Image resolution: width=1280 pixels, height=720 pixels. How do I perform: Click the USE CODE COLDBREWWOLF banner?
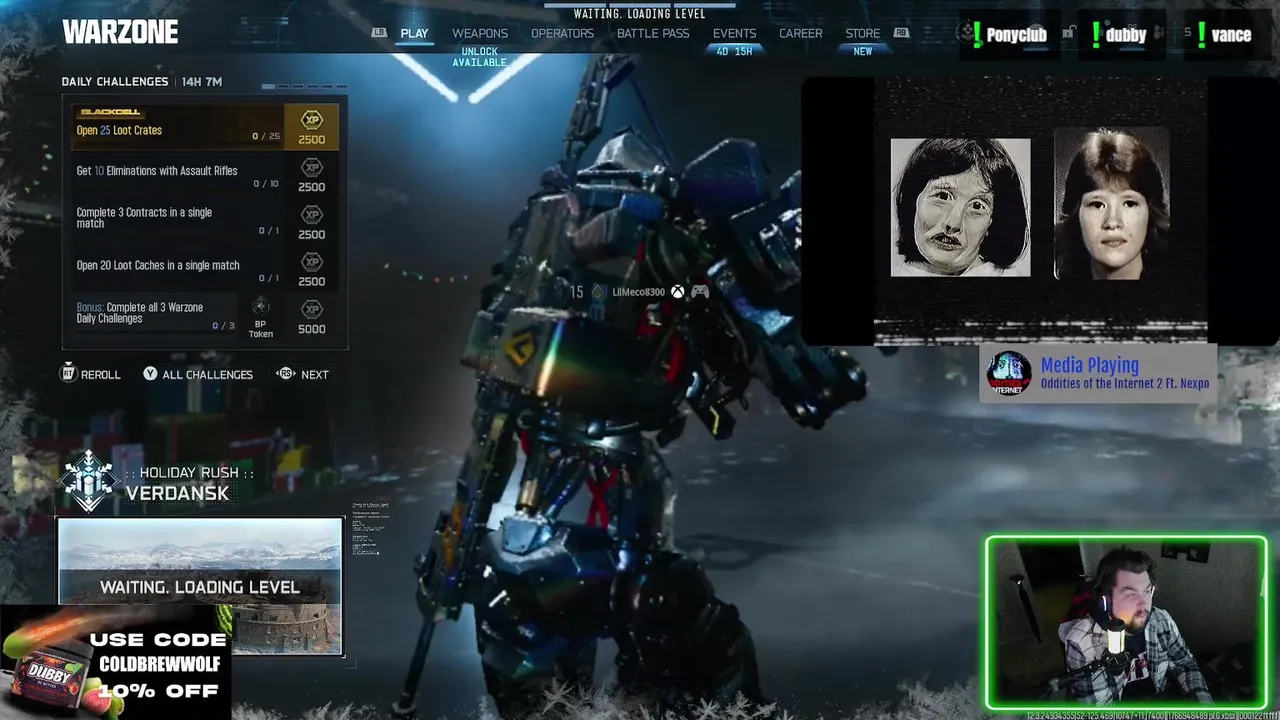click(x=158, y=664)
